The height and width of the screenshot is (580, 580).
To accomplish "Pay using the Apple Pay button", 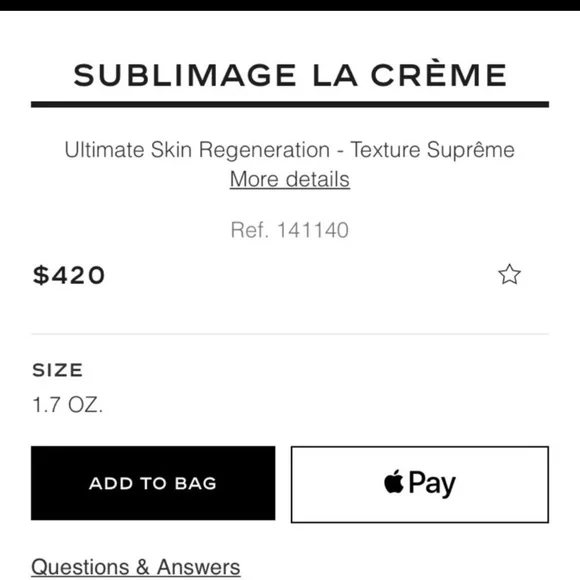I will 420,485.
